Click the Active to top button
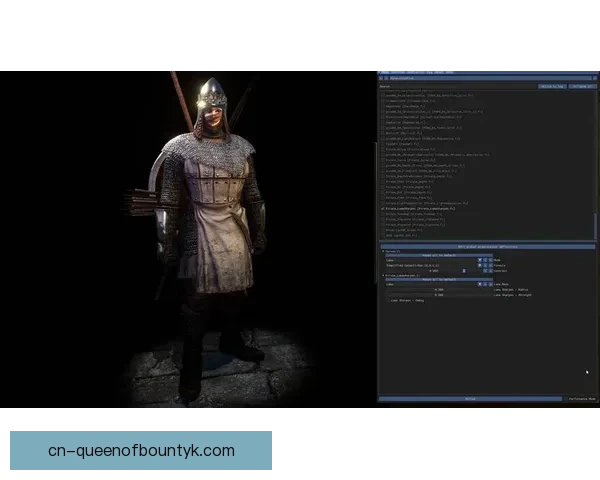Screen dimensions: 600x480 (551, 87)
